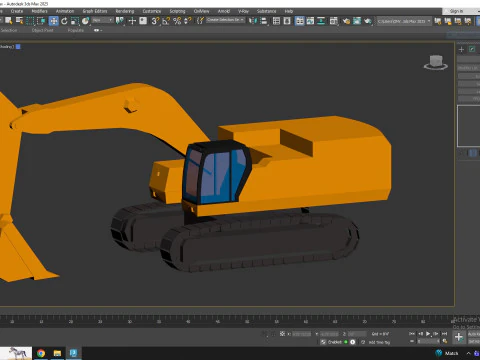Open File Explorer from the taskbar
Image resolution: width=480 pixels, height=360 pixels.
[x=57, y=353]
